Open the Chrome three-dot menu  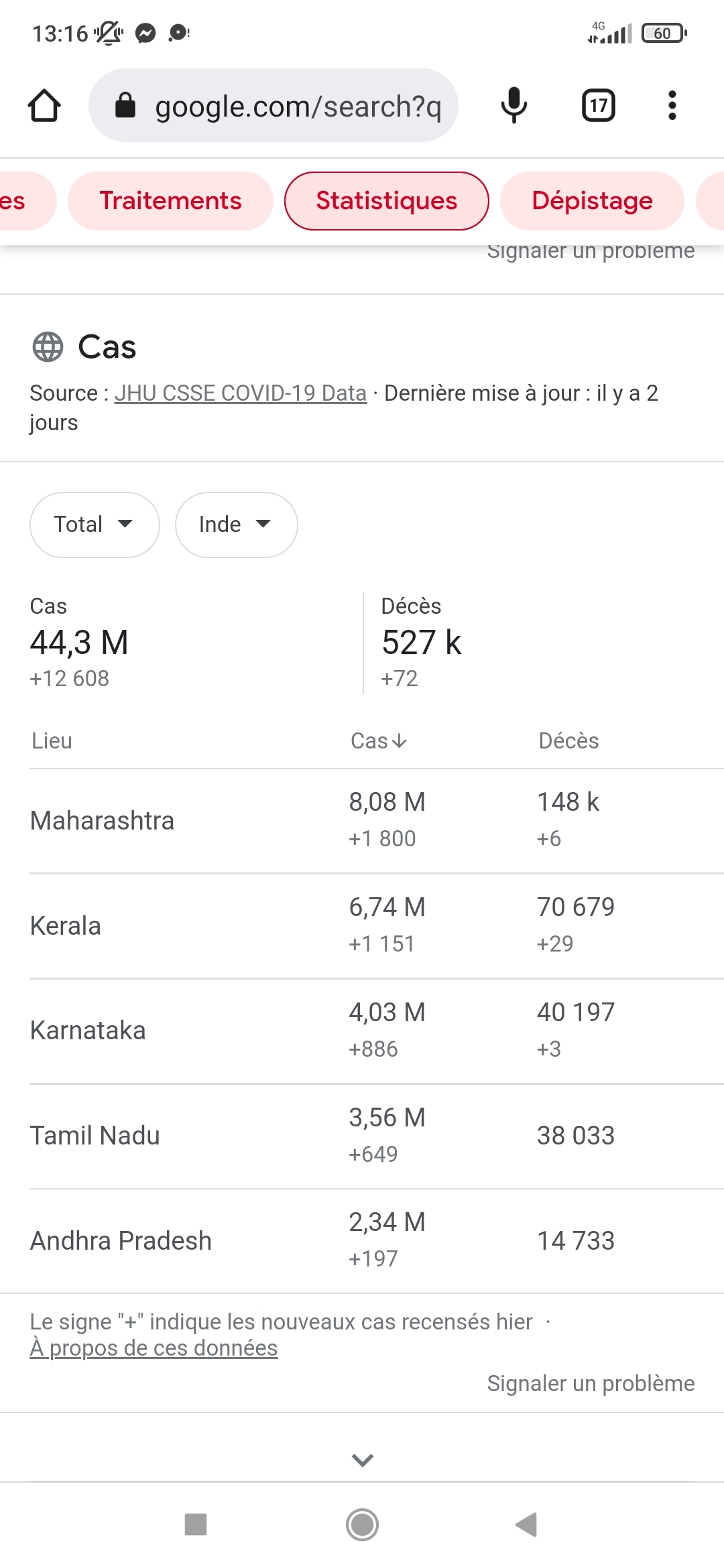click(x=672, y=106)
